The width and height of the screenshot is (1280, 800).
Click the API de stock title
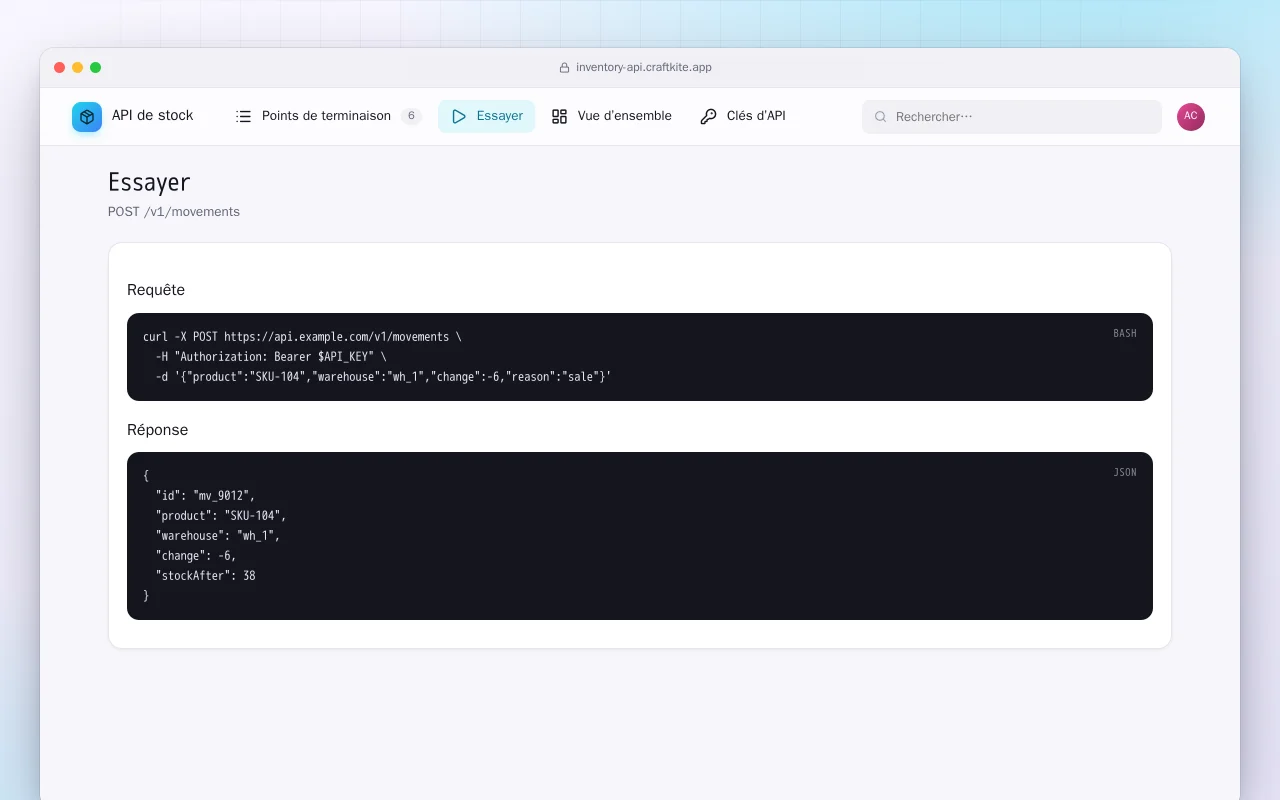click(x=152, y=115)
